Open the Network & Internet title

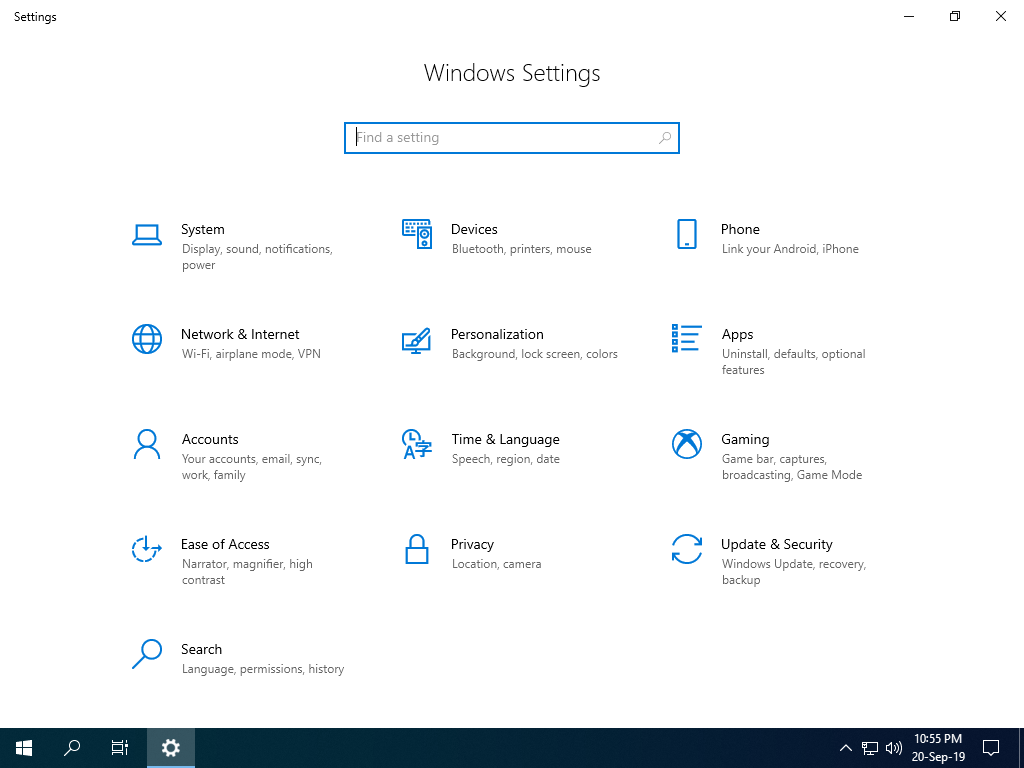click(x=240, y=334)
